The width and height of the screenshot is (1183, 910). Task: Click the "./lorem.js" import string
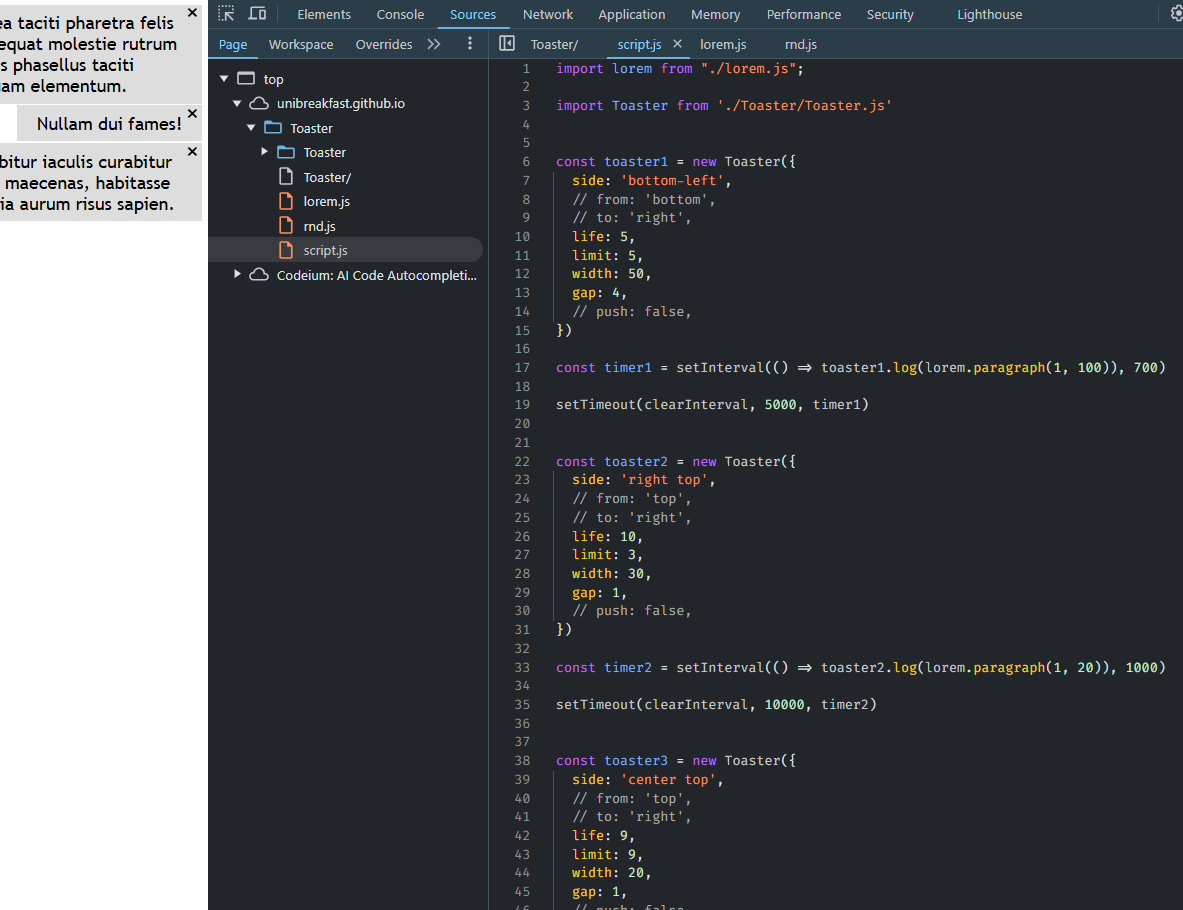[x=748, y=69]
